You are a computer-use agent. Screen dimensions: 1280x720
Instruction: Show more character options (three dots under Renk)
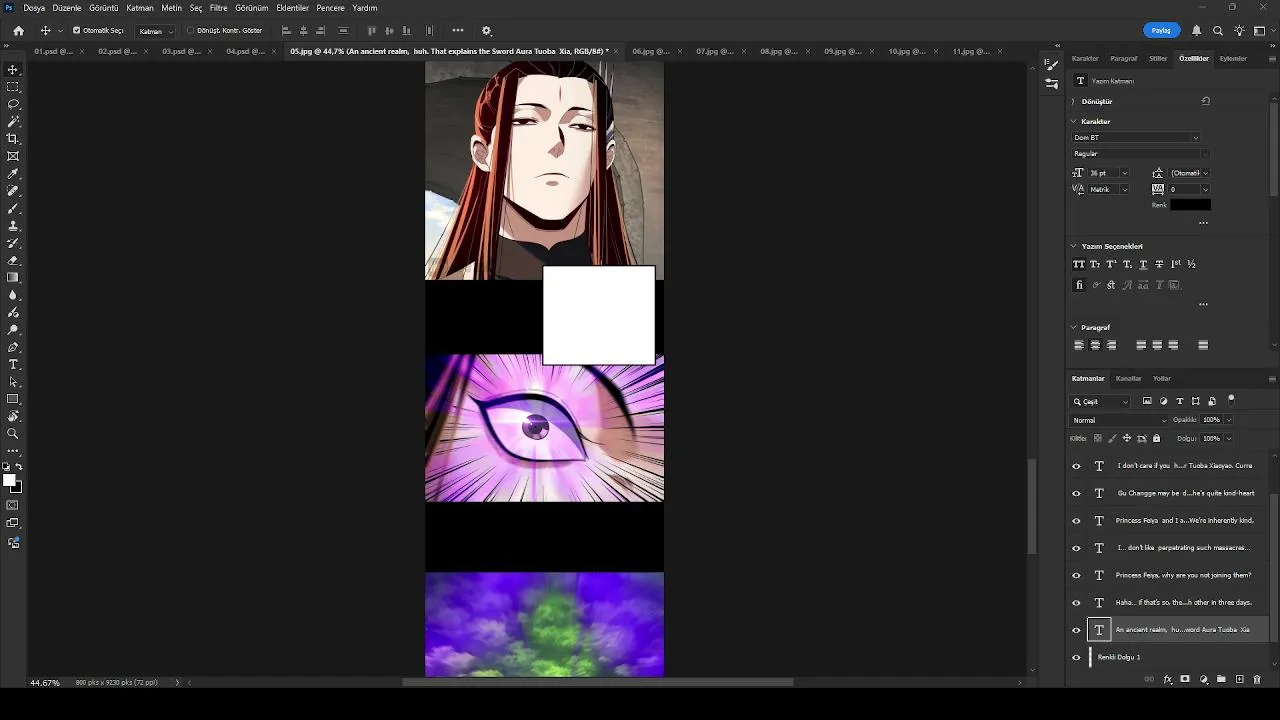pyautogui.click(x=1203, y=222)
